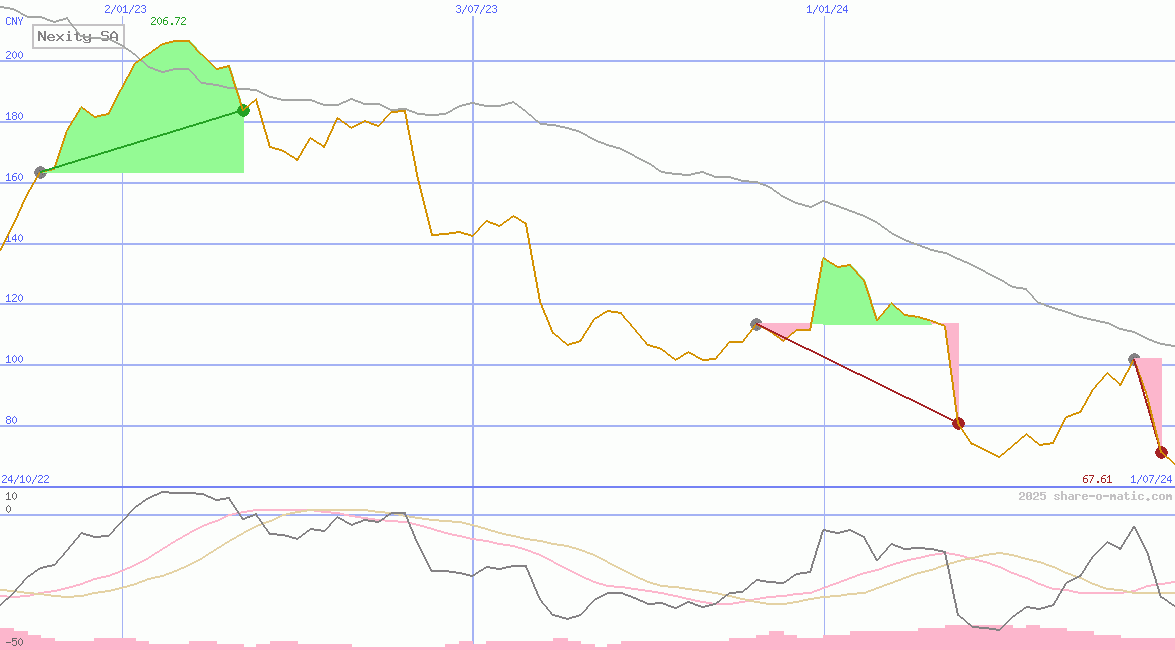This screenshot has height=650, width=1175.
Task: Click the small green area after 1/01/24
Action: pyautogui.click(x=845, y=297)
